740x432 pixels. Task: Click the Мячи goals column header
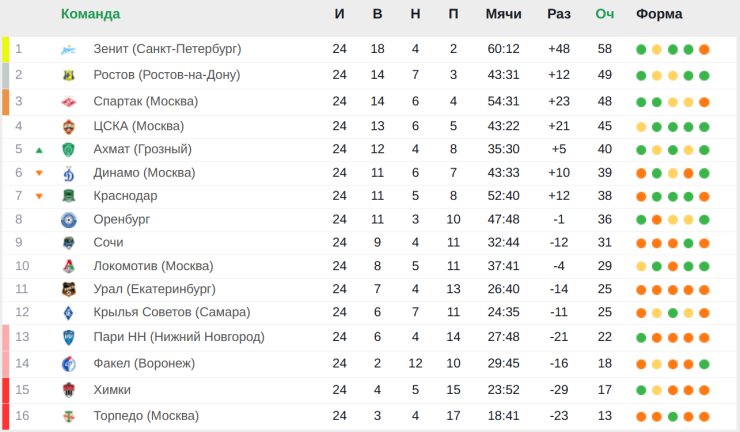coord(503,14)
